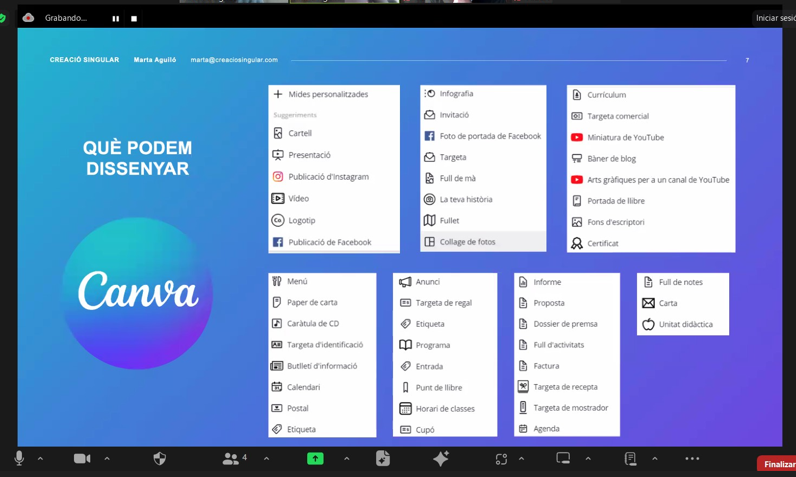Open the Participants panel showing 4
The width and height of the screenshot is (796, 477).
pos(235,459)
